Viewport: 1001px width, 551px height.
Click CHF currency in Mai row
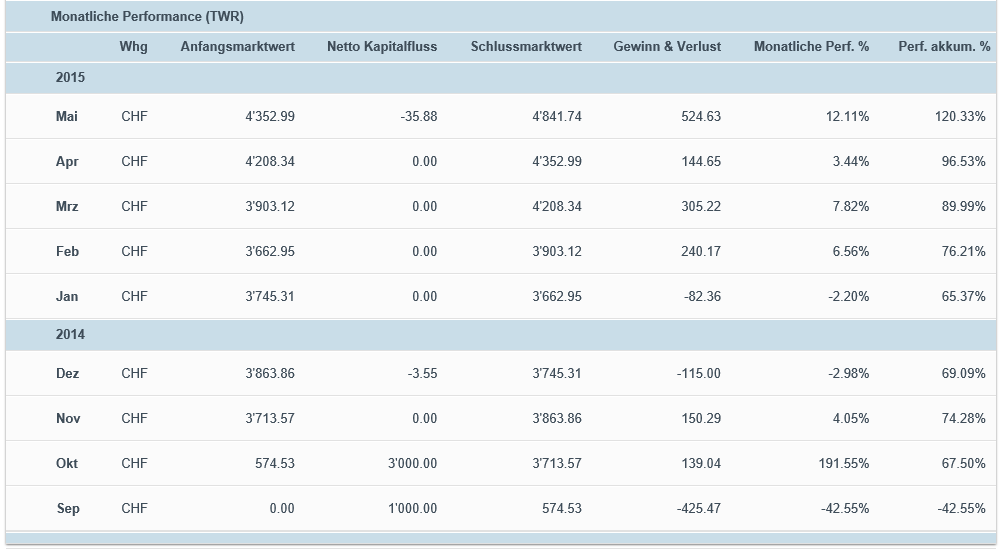click(134, 116)
